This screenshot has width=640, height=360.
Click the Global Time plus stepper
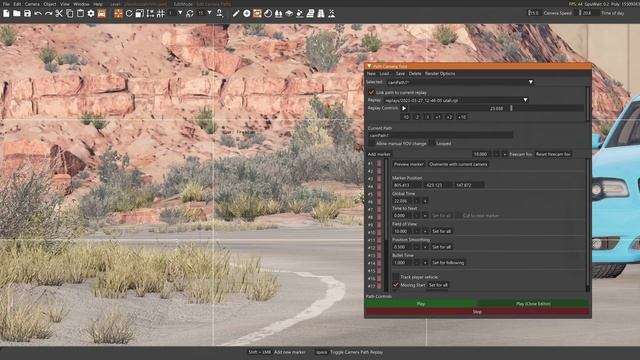(x=425, y=201)
